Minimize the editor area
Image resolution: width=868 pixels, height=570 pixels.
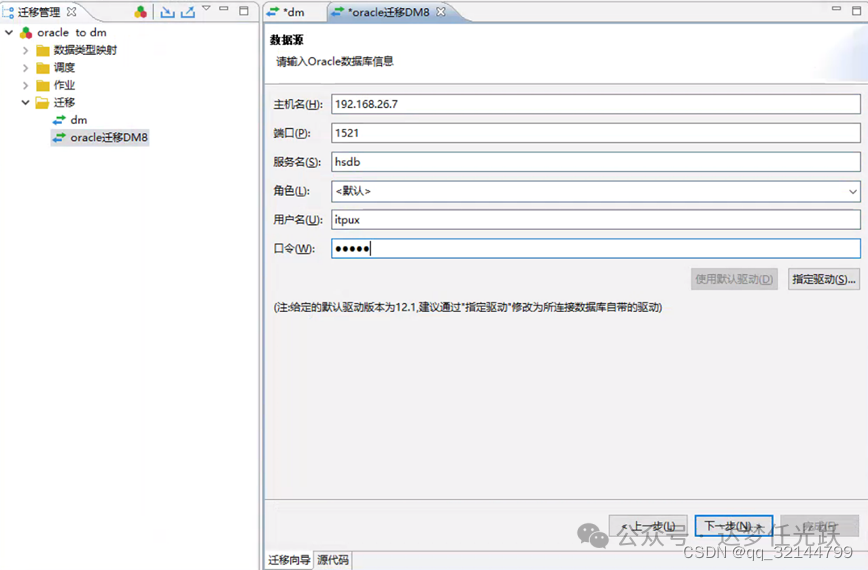[x=836, y=9]
